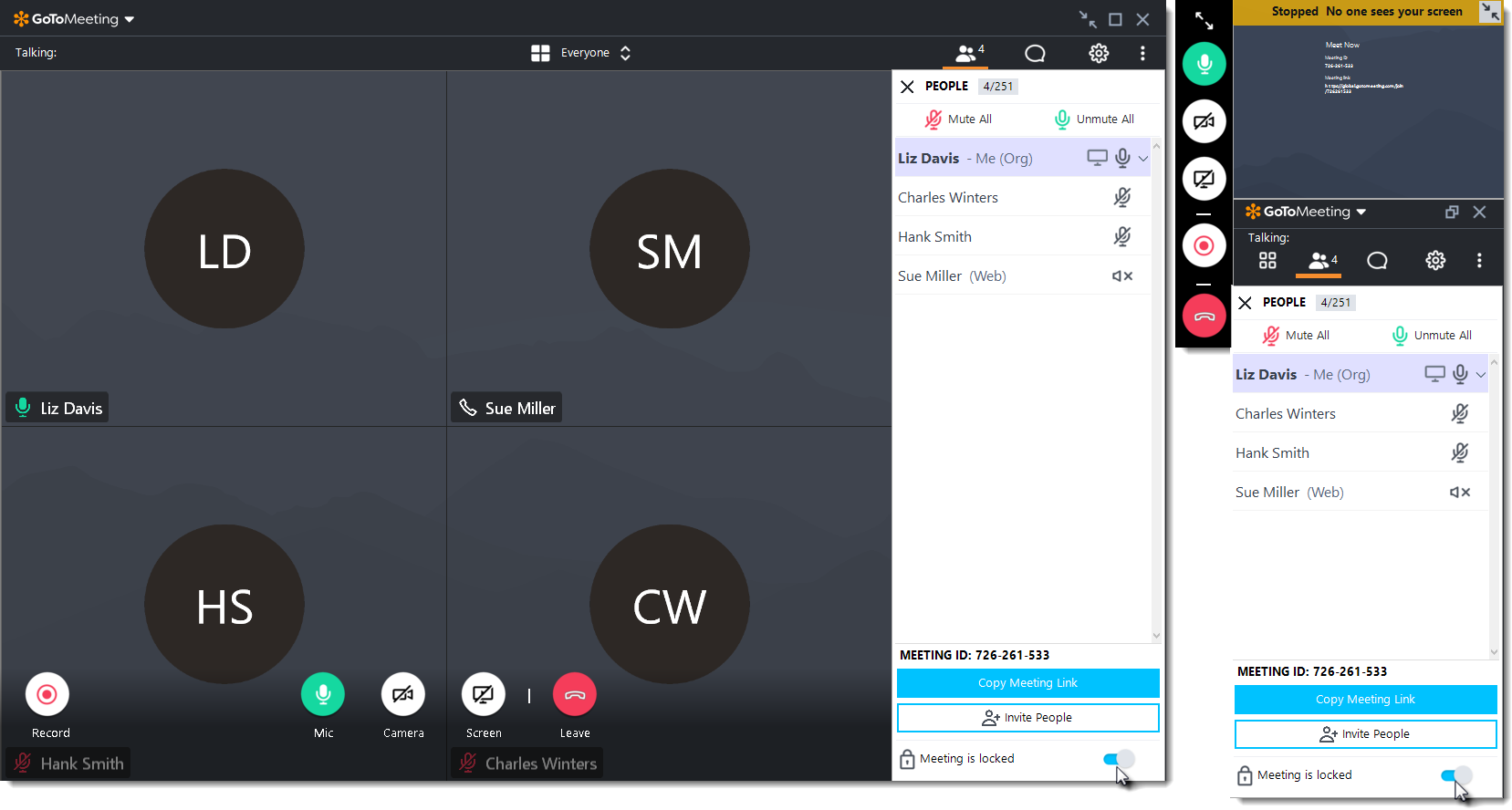The width and height of the screenshot is (1512, 810).
Task: Toggle Sue Miller speaker mute in main list
Action: [x=1122, y=276]
